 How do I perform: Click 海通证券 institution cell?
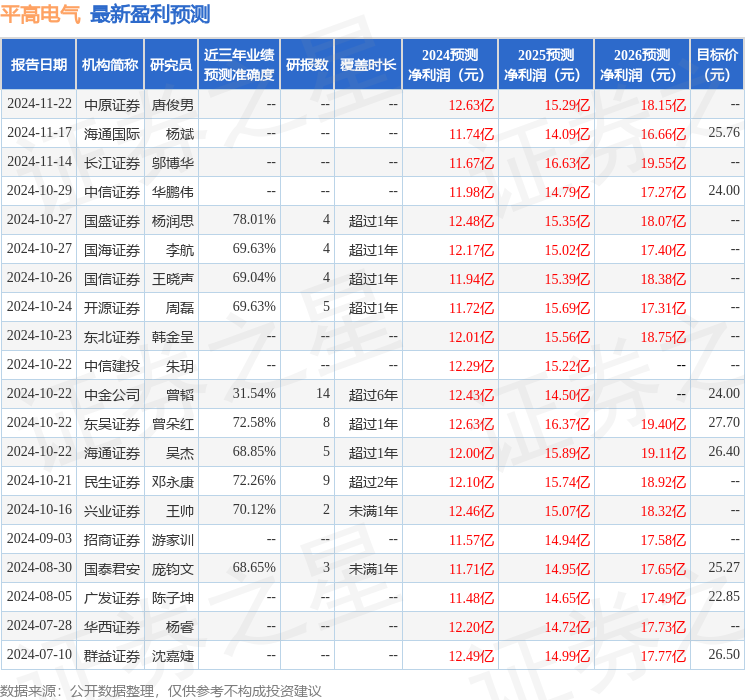(112, 452)
